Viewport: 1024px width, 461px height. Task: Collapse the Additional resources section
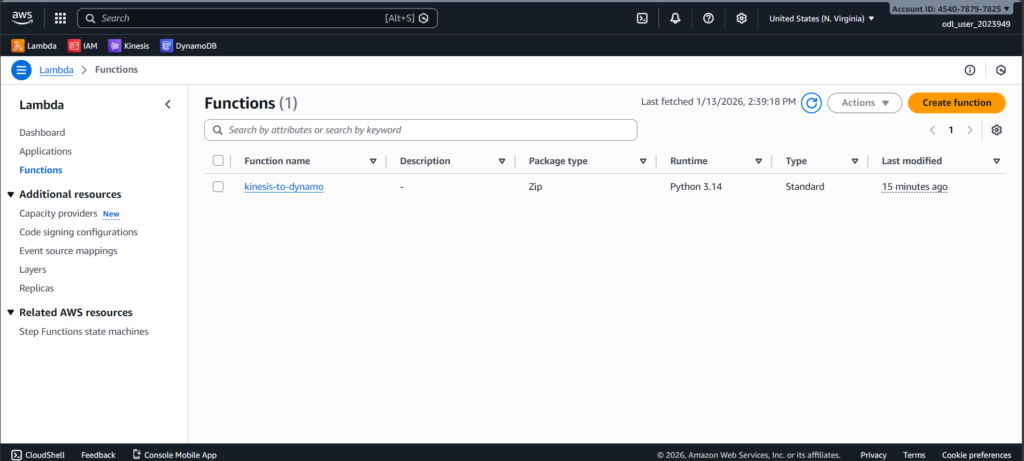coord(11,195)
